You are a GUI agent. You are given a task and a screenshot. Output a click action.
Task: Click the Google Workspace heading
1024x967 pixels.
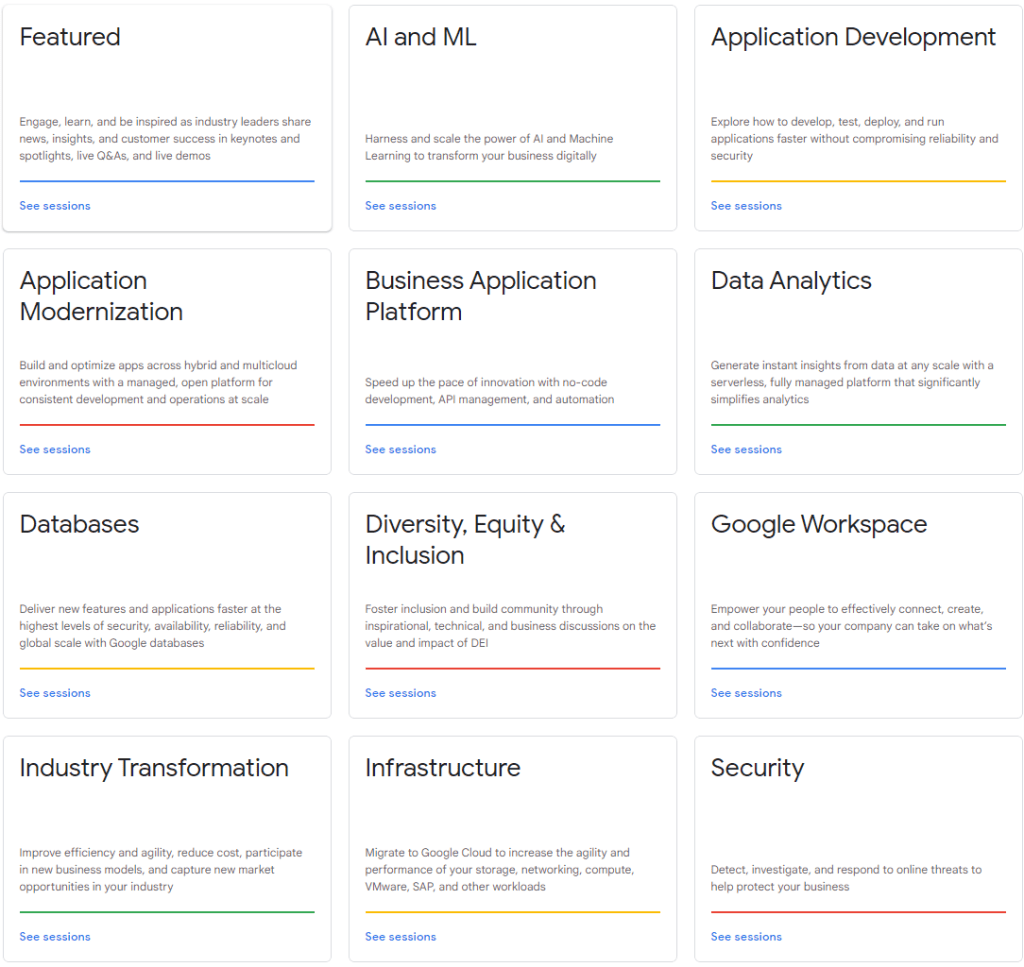point(819,525)
